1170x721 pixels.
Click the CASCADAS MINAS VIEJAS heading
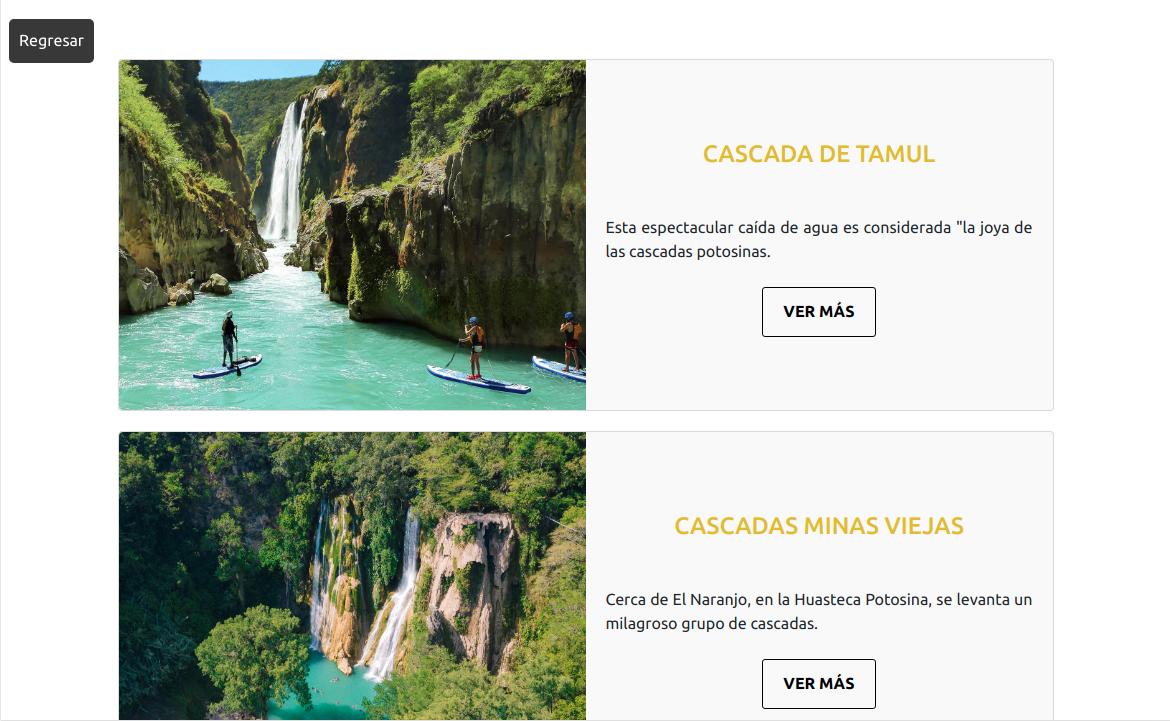[819, 525]
